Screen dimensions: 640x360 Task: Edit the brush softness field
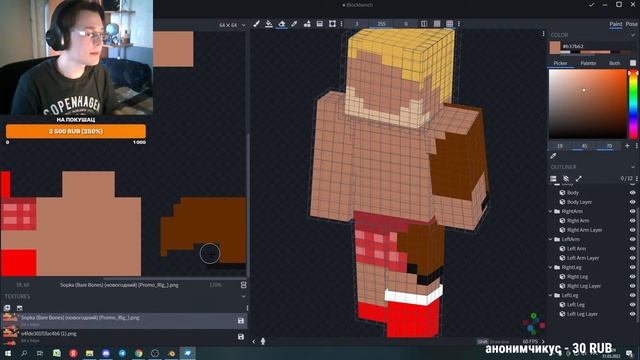point(406,24)
